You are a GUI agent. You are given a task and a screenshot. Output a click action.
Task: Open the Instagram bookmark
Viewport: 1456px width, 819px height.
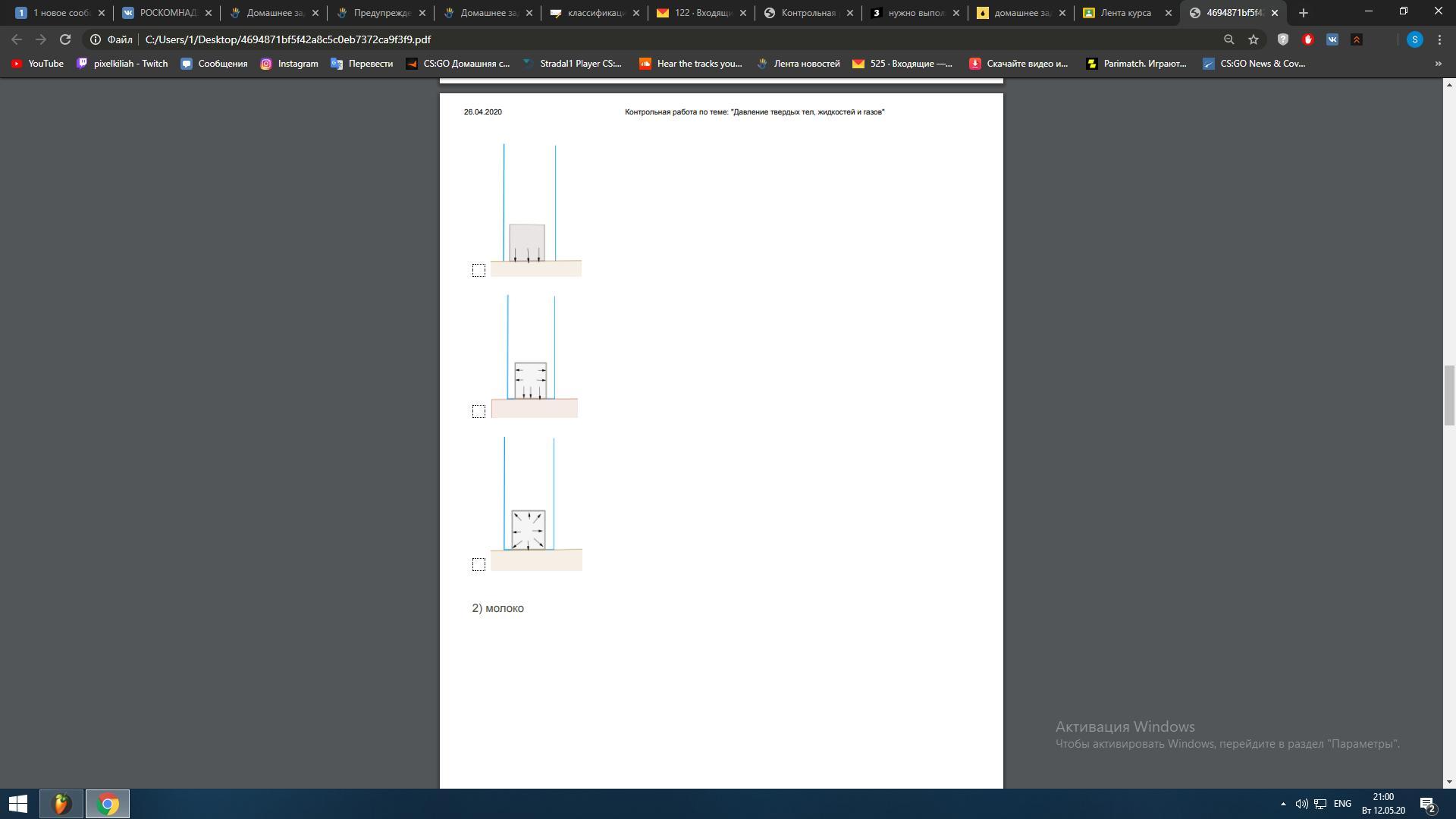(x=289, y=64)
